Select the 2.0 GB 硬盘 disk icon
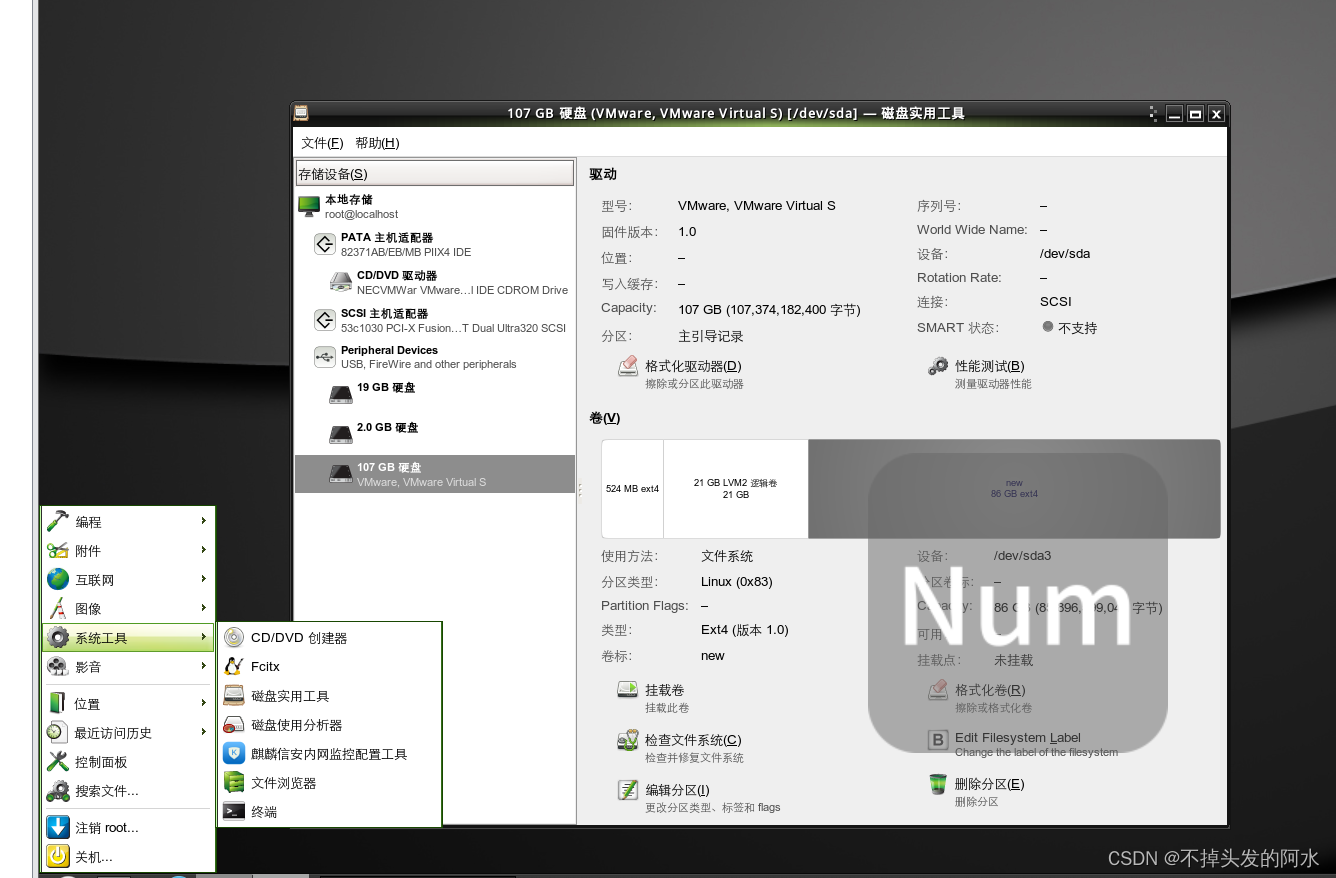Image resolution: width=1336 pixels, height=878 pixels. pyautogui.click(x=341, y=434)
